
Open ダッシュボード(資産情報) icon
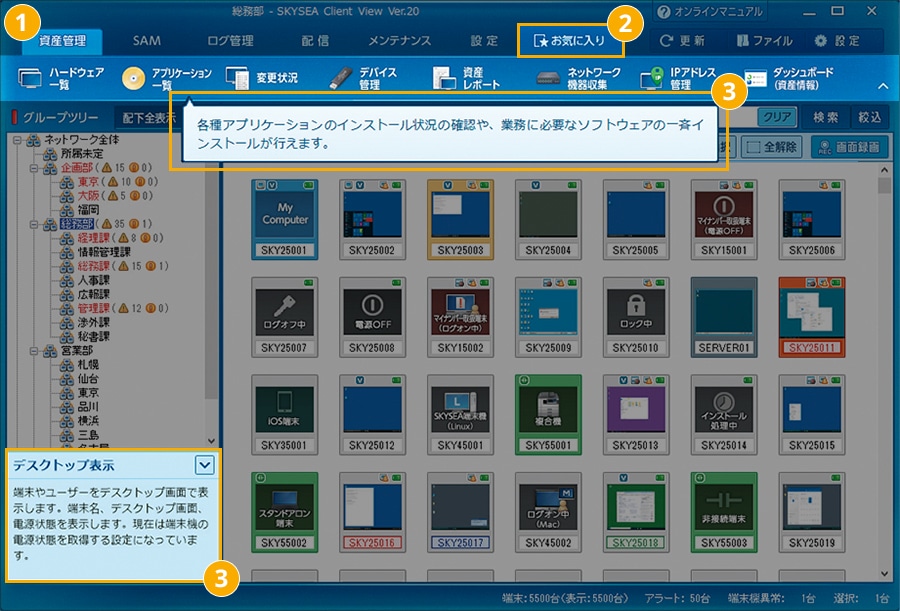pos(755,79)
